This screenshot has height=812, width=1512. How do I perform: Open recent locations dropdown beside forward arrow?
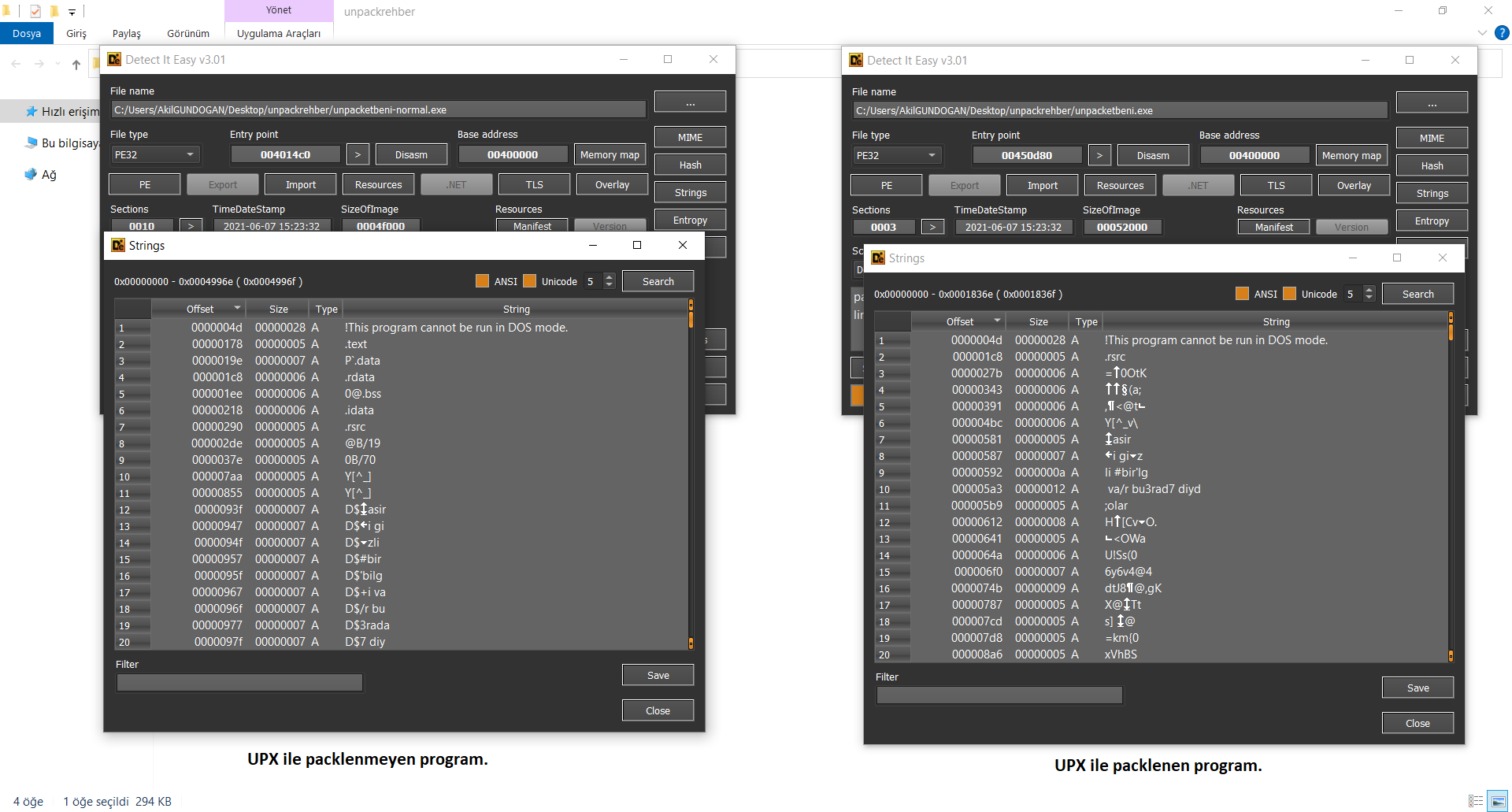tap(57, 64)
